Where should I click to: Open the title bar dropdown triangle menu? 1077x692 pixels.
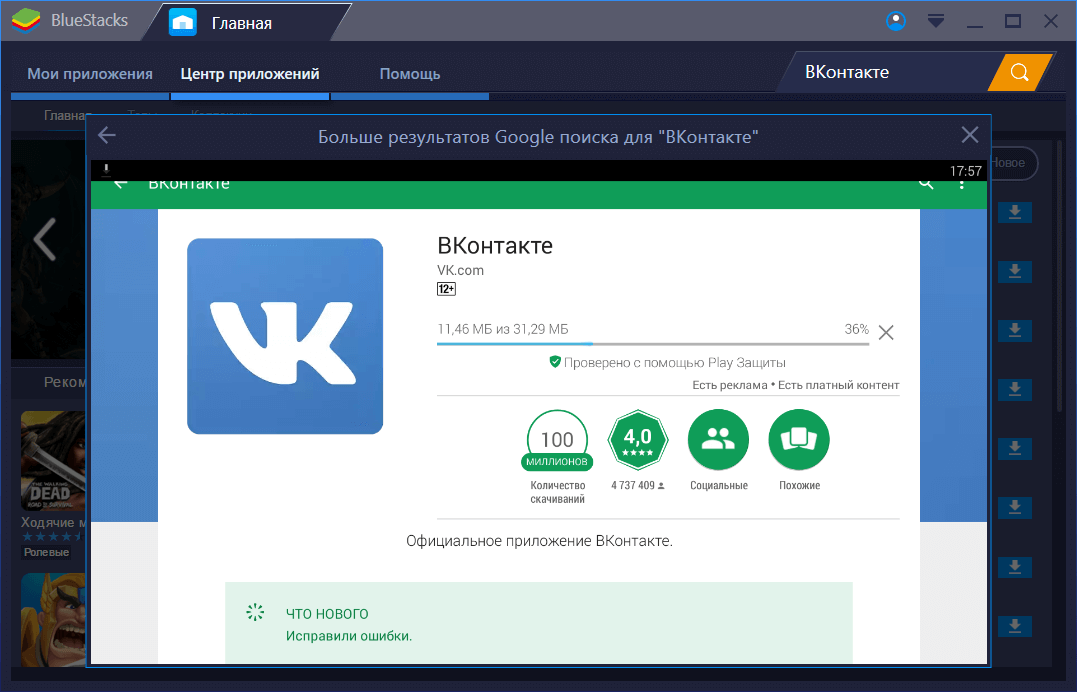pos(936,21)
